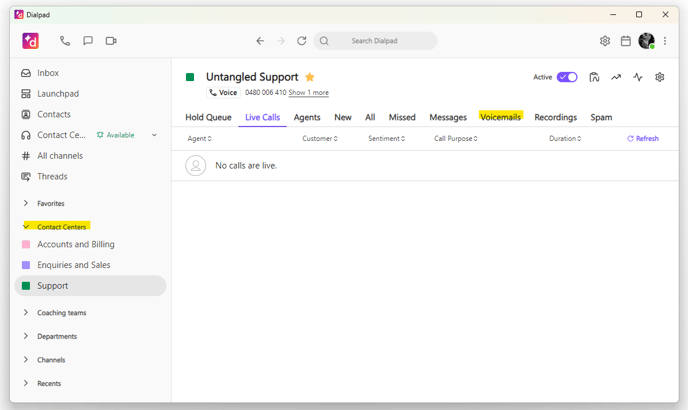
Task: Minimize the Dialpad window
Action: (x=613, y=14)
